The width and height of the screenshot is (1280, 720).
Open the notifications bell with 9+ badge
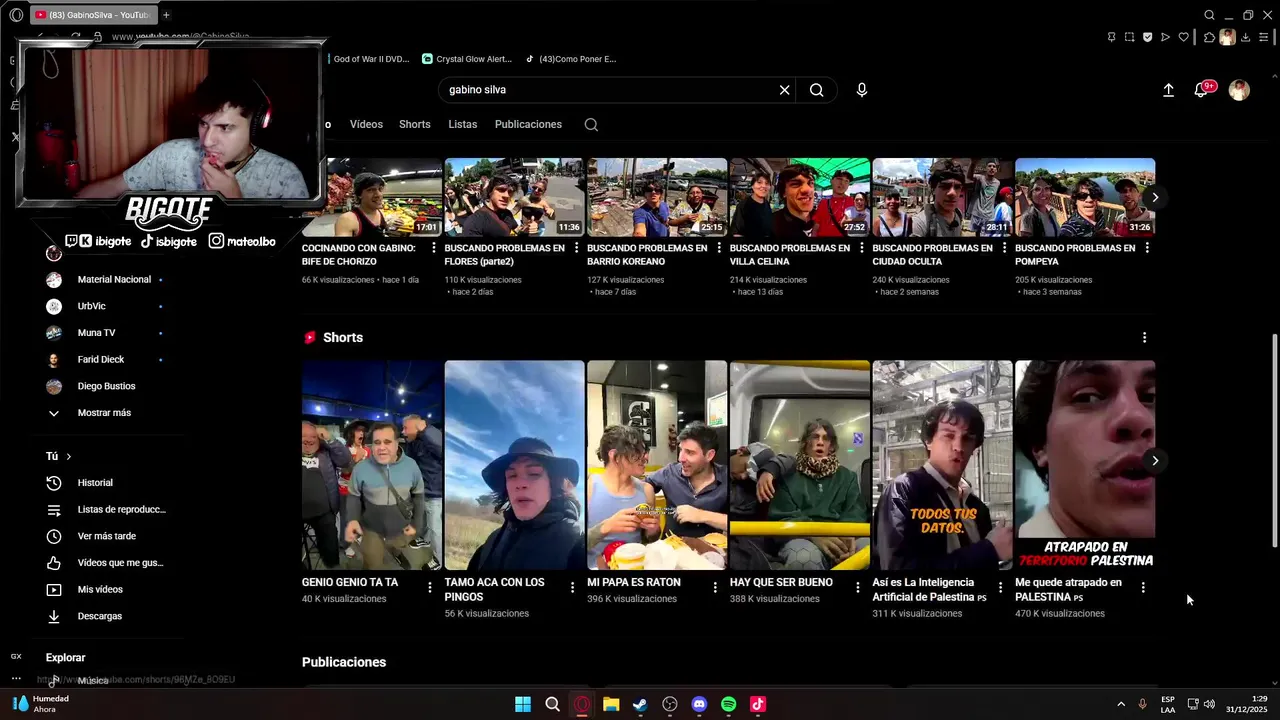1202,90
